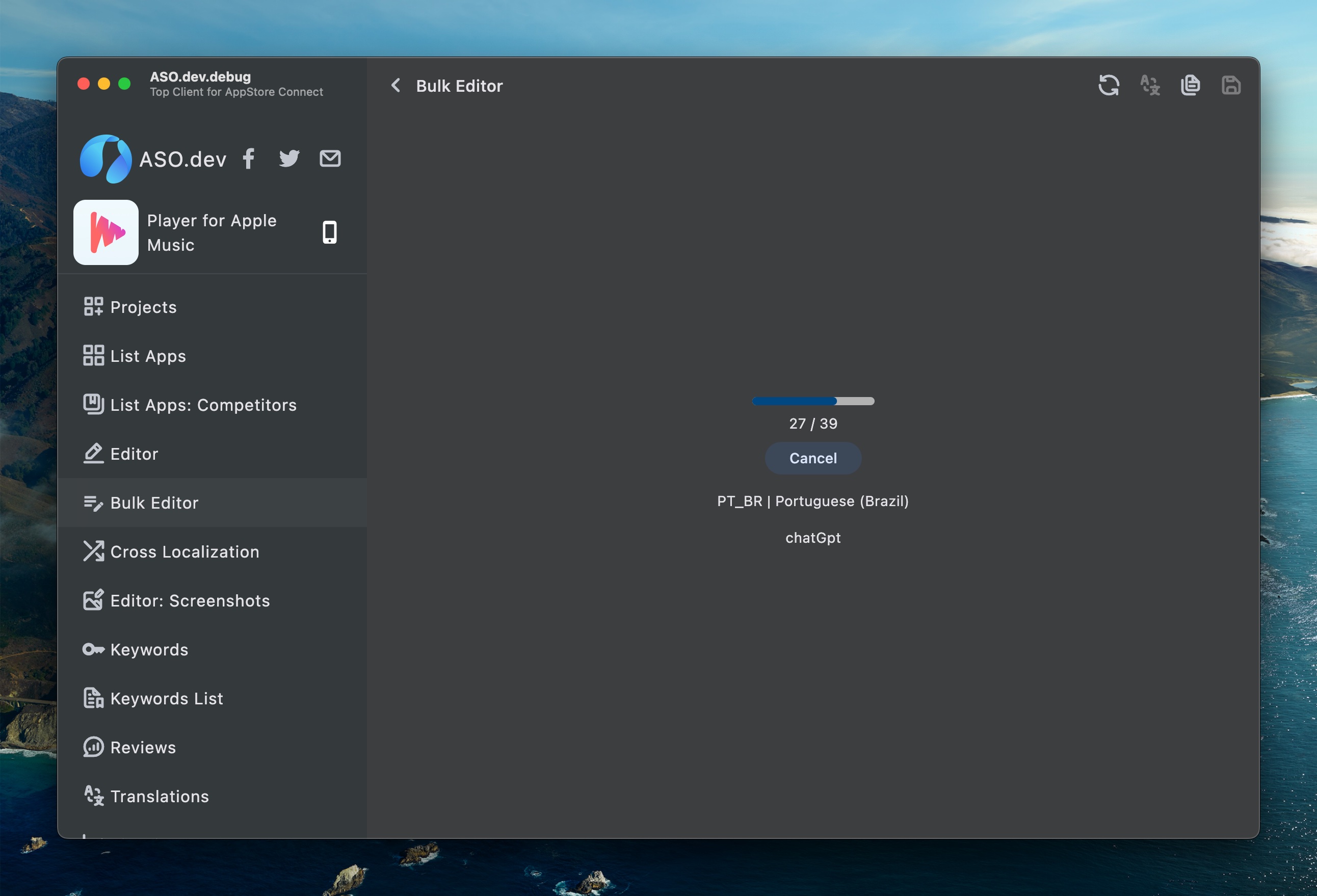Select Projects in the sidebar
The height and width of the screenshot is (896, 1317).
point(143,307)
